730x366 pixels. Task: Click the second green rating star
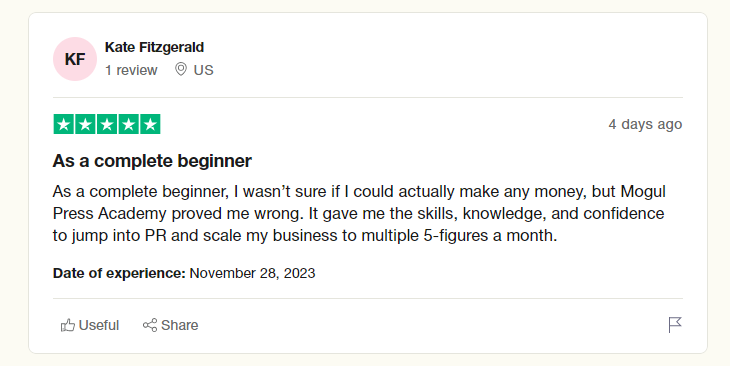pyautogui.click(x=85, y=124)
